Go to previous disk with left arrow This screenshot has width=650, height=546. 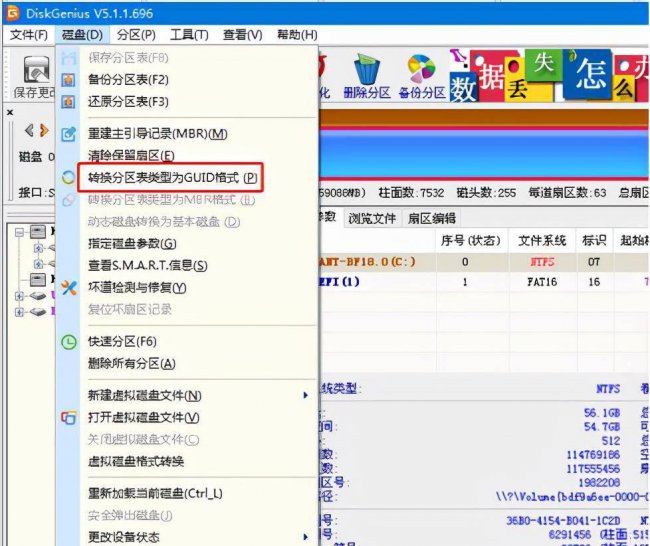29,130
